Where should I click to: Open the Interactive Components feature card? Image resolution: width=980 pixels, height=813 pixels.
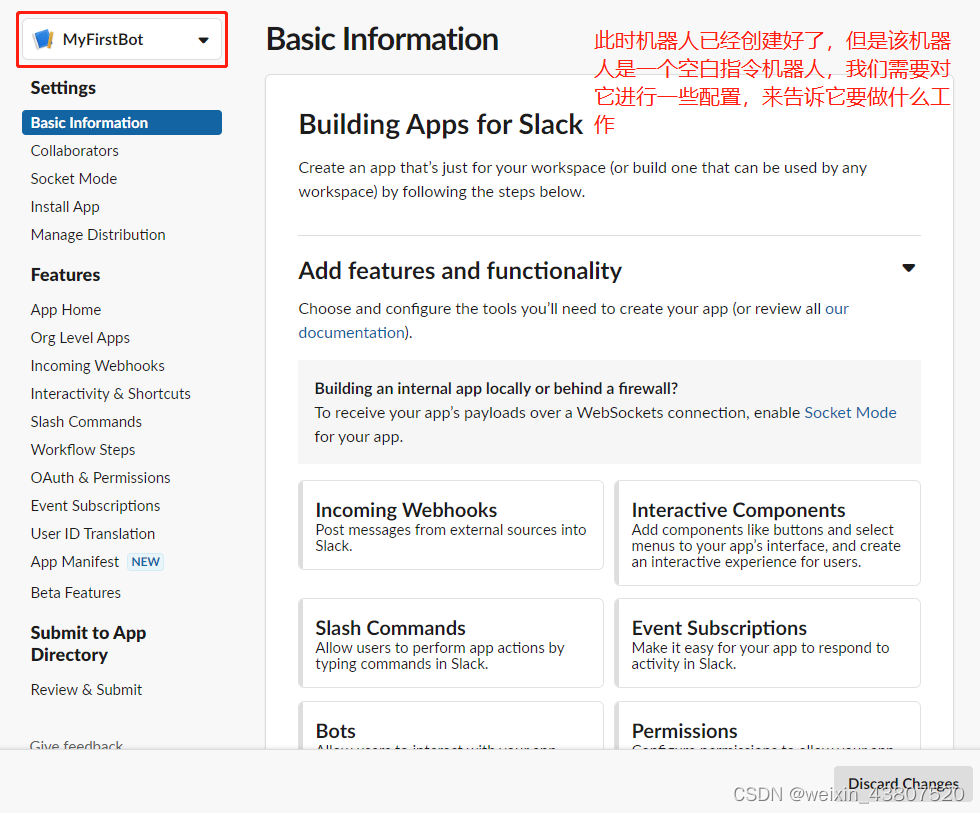(x=768, y=533)
